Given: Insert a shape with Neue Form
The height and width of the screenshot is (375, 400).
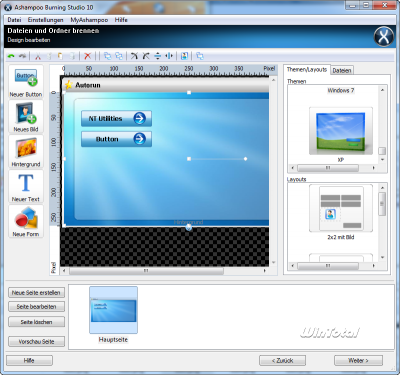Looking at the screenshot, I should point(26,222).
